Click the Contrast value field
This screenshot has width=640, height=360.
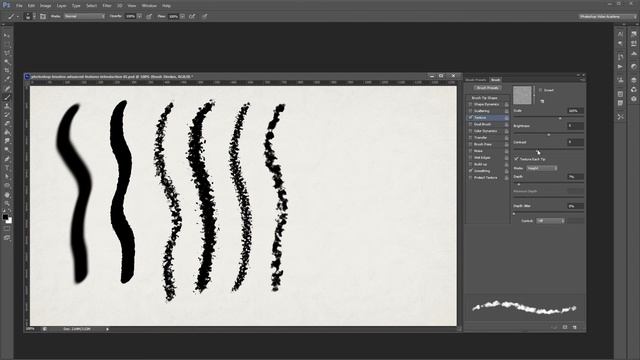(x=575, y=142)
